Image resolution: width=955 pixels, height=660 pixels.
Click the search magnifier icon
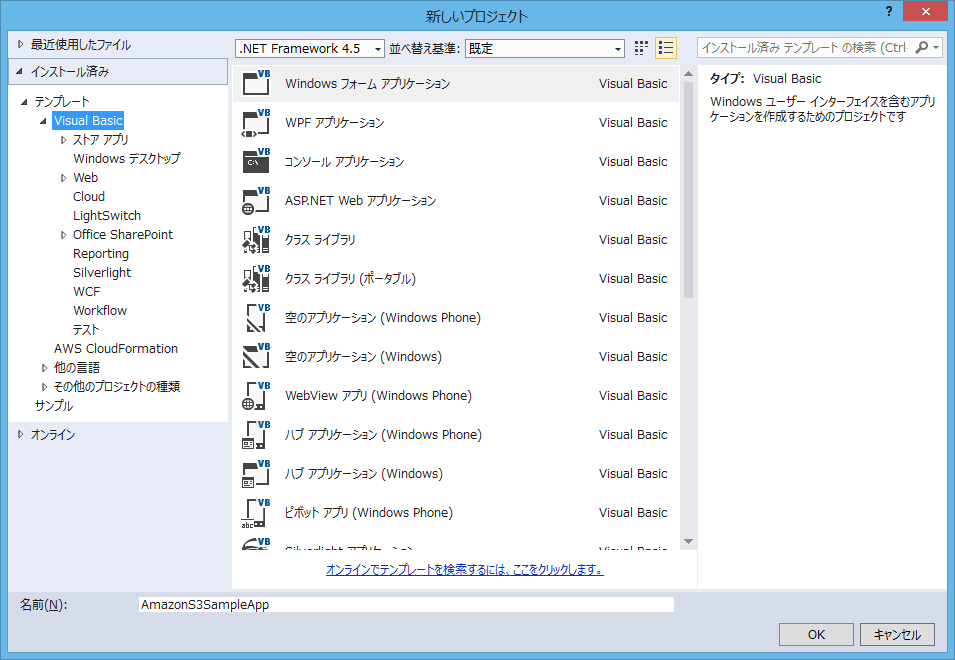click(x=922, y=47)
